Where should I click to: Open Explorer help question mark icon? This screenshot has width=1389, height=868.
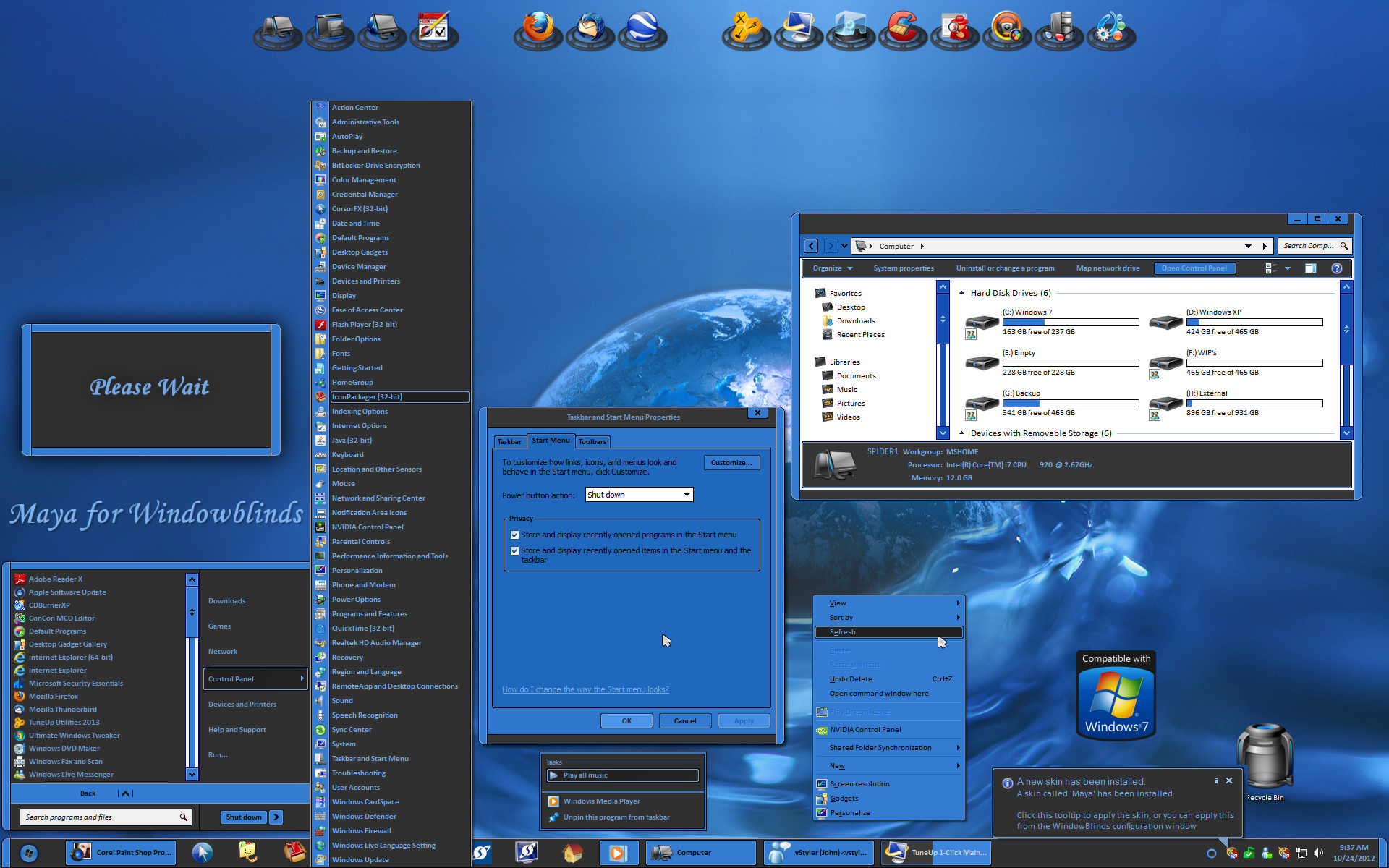pos(1337,268)
